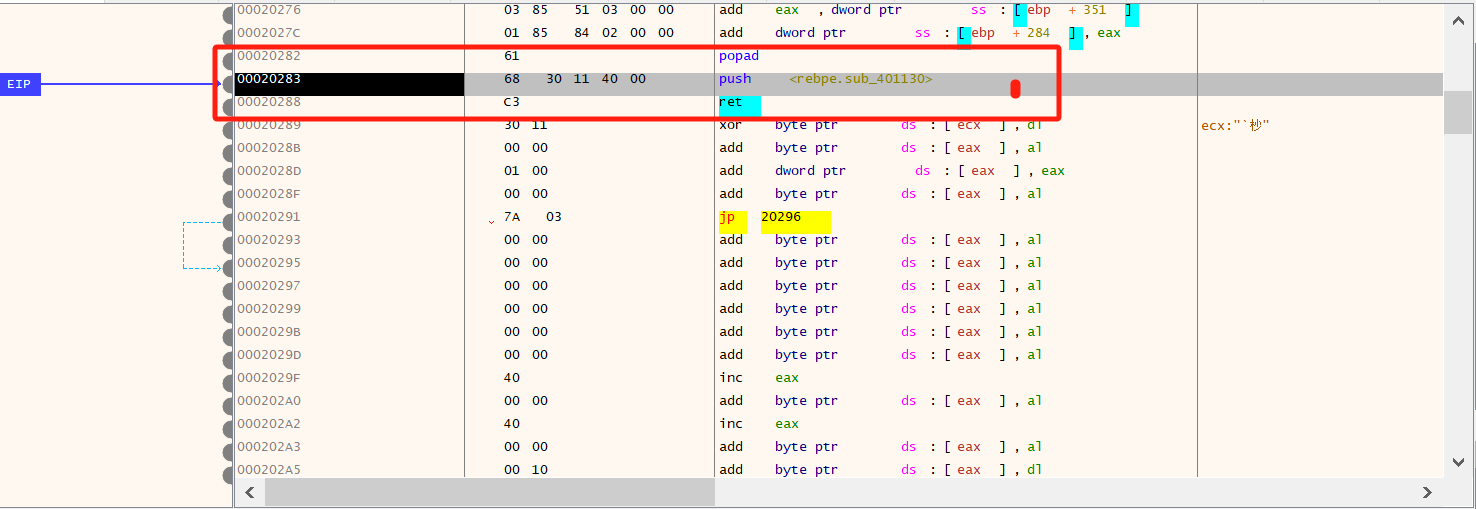This screenshot has height=509, width=1476.
Task: Click the vertical scrollbar down arrow
Action: pyautogui.click(x=1458, y=461)
